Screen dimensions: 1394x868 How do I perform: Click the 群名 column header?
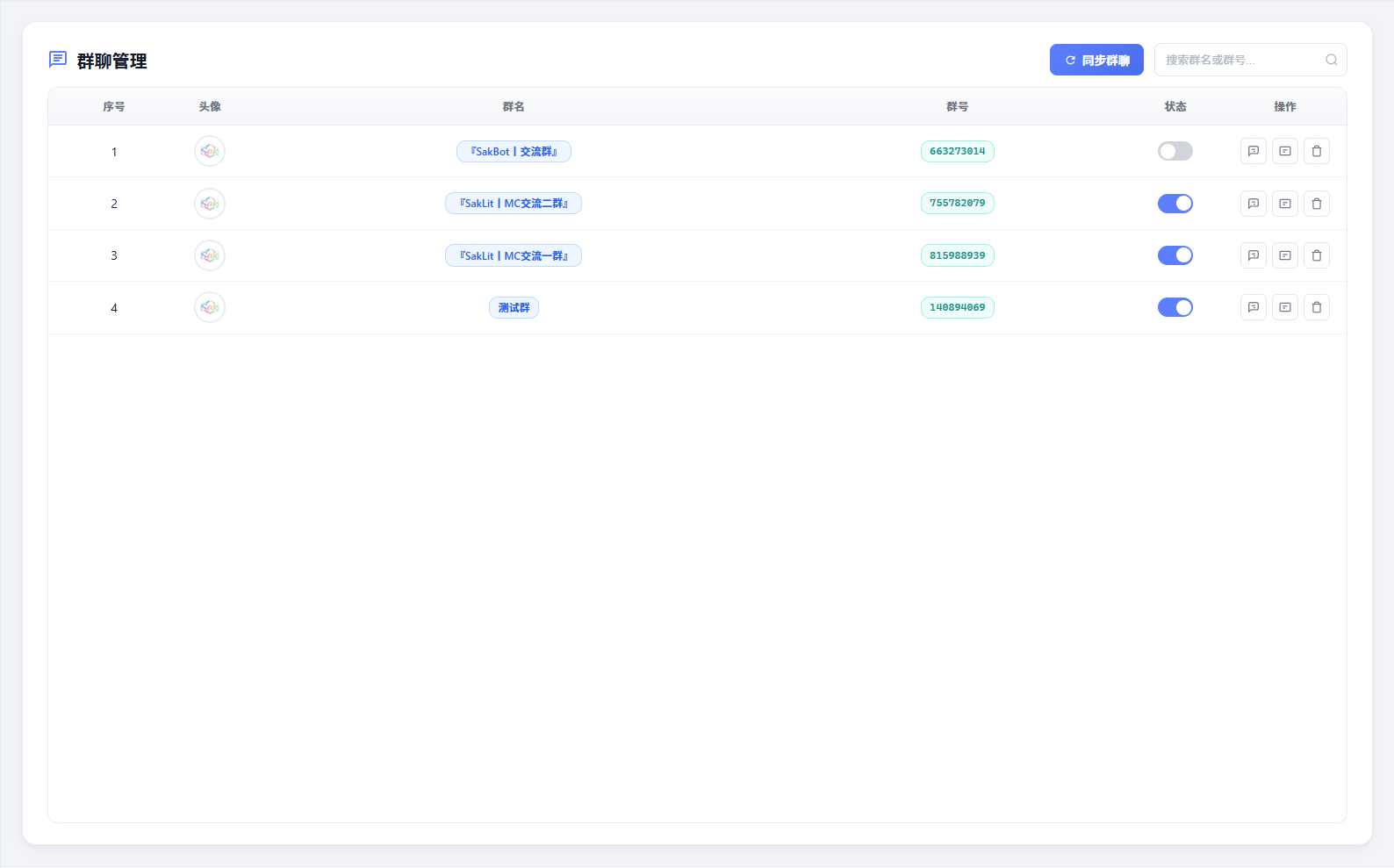click(x=514, y=106)
